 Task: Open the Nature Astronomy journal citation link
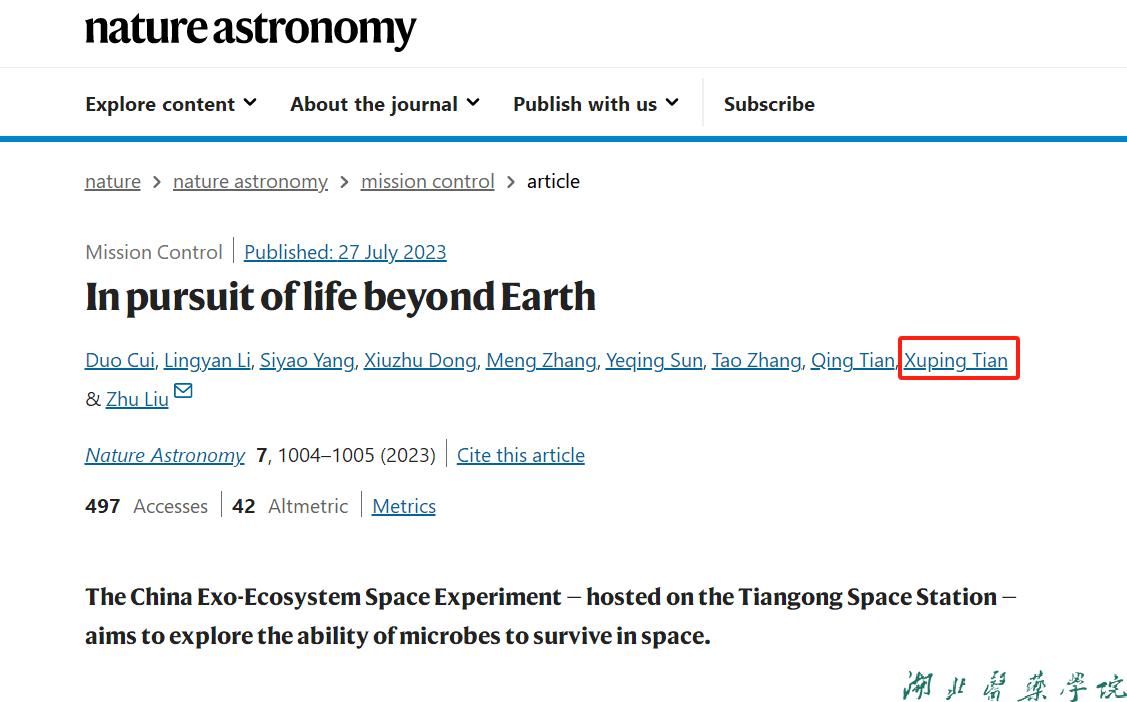coord(165,455)
